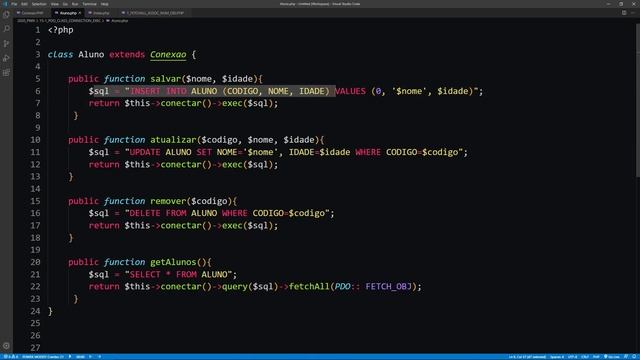
Task: Click line number 12 in the gutter
Action: (x=35, y=164)
